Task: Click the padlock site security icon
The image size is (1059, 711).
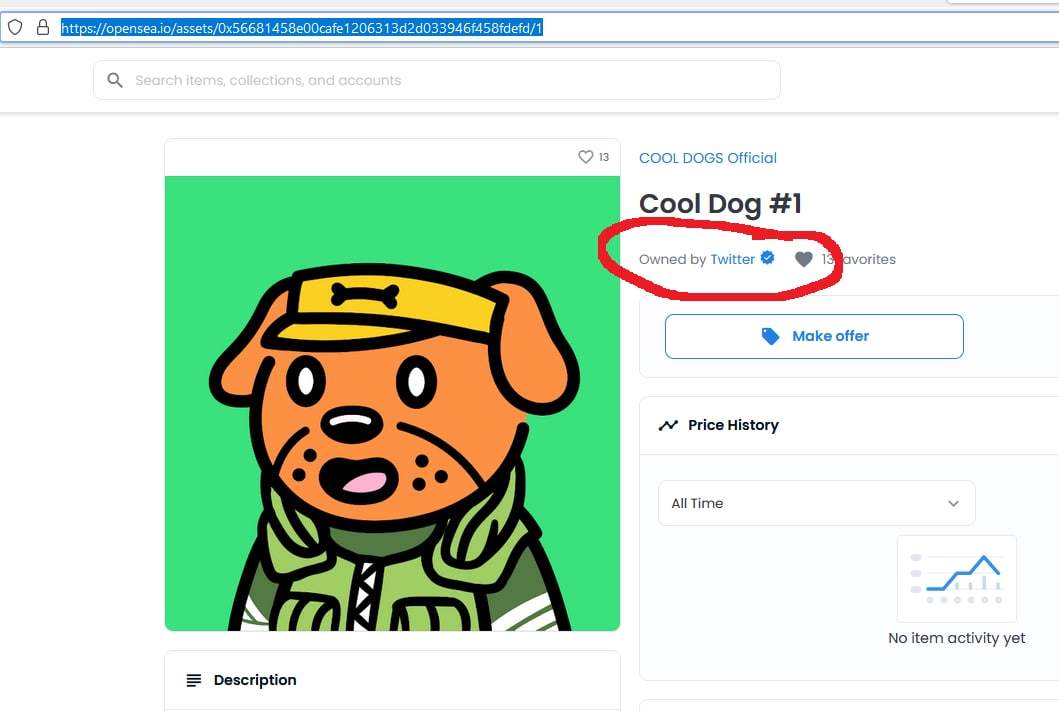Action: point(43,28)
